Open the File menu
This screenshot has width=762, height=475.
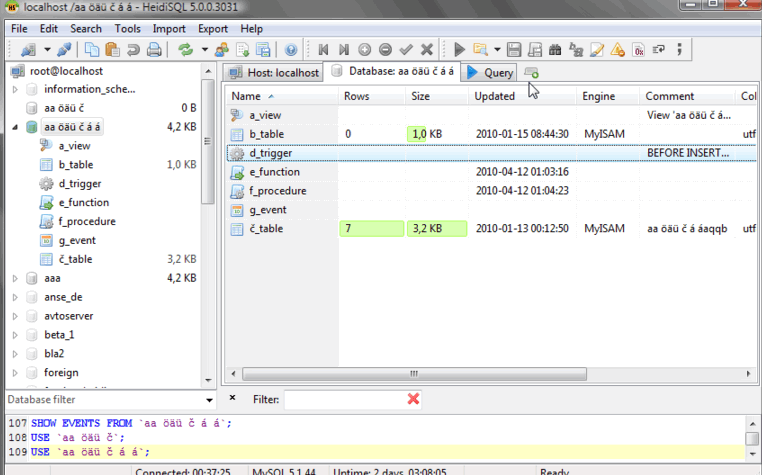tap(19, 29)
